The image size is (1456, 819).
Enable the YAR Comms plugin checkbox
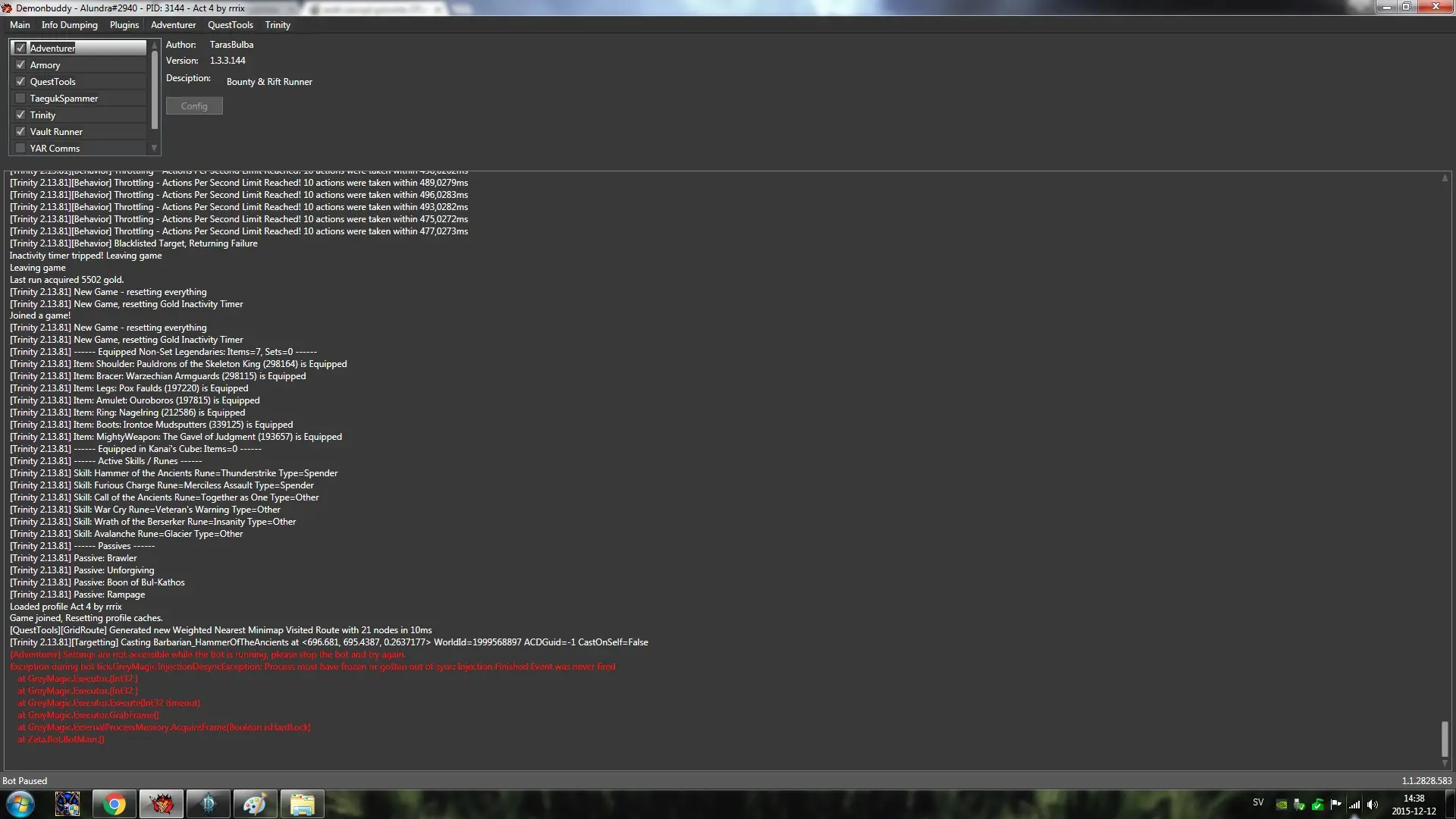click(x=20, y=148)
